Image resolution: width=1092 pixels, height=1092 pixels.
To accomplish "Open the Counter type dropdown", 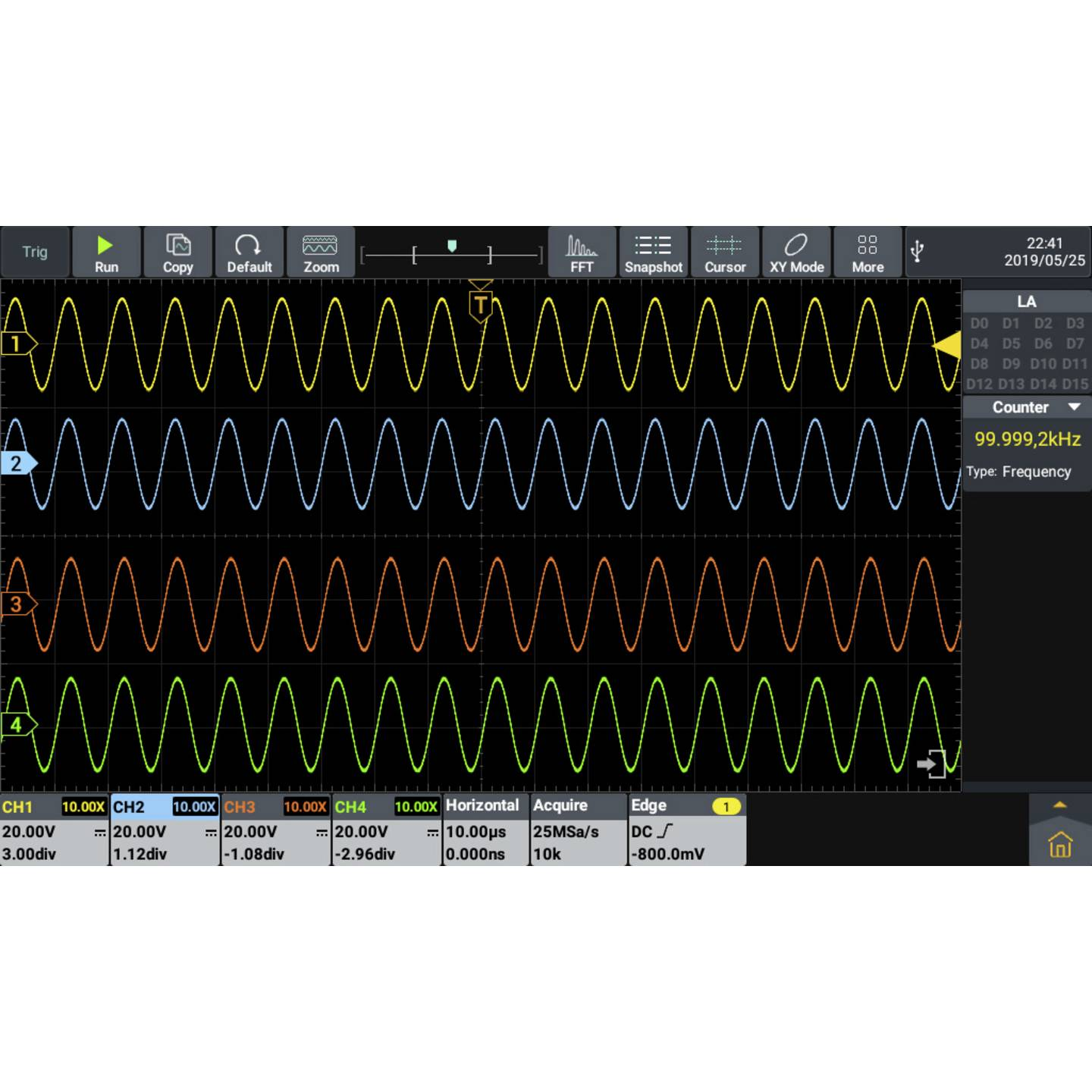I will (x=1075, y=407).
